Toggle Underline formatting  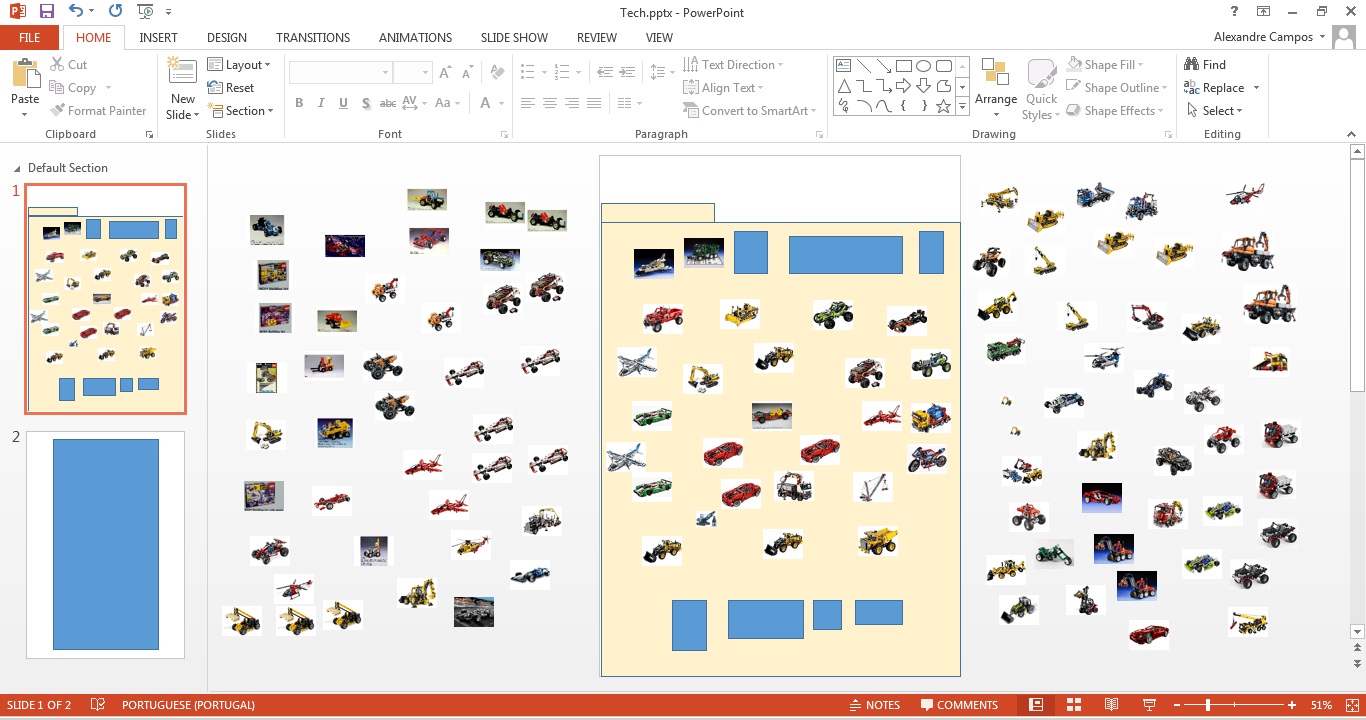(x=343, y=103)
